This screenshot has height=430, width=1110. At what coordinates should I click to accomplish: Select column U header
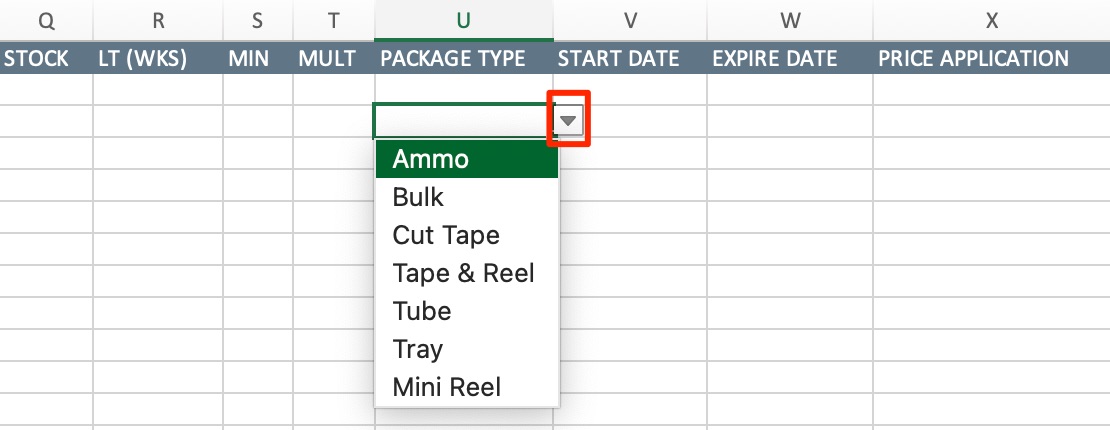point(463,19)
